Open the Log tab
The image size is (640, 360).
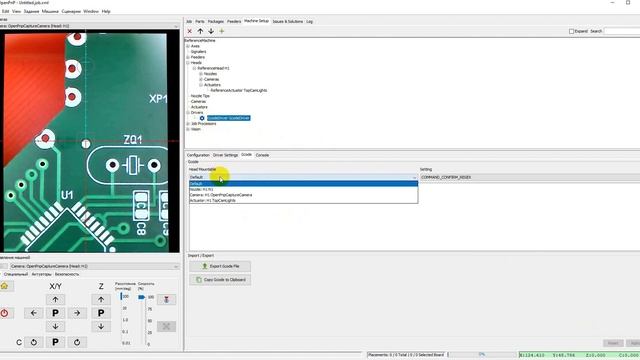click(309, 21)
